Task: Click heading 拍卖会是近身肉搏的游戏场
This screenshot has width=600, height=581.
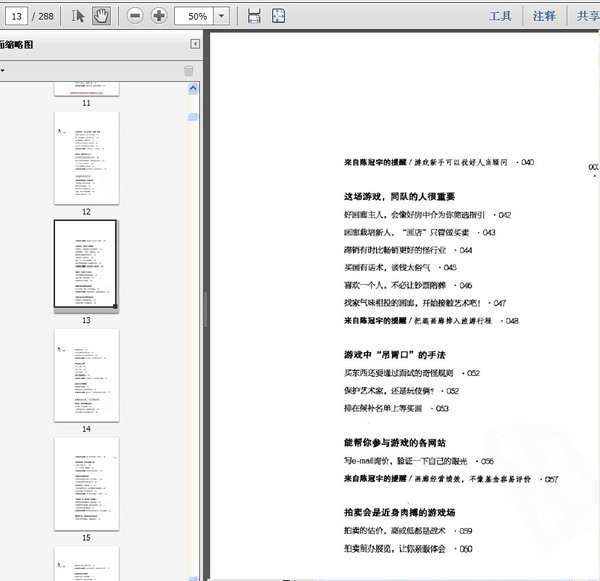Action: tap(399, 512)
